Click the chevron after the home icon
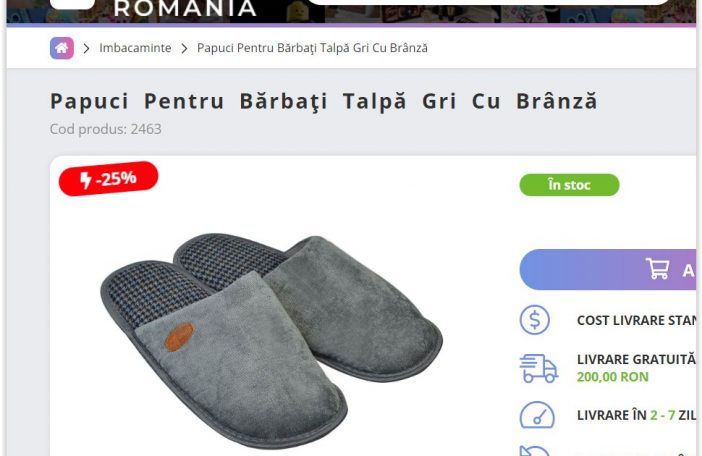The height and width of the screenshot is (456, 702). 86,48
